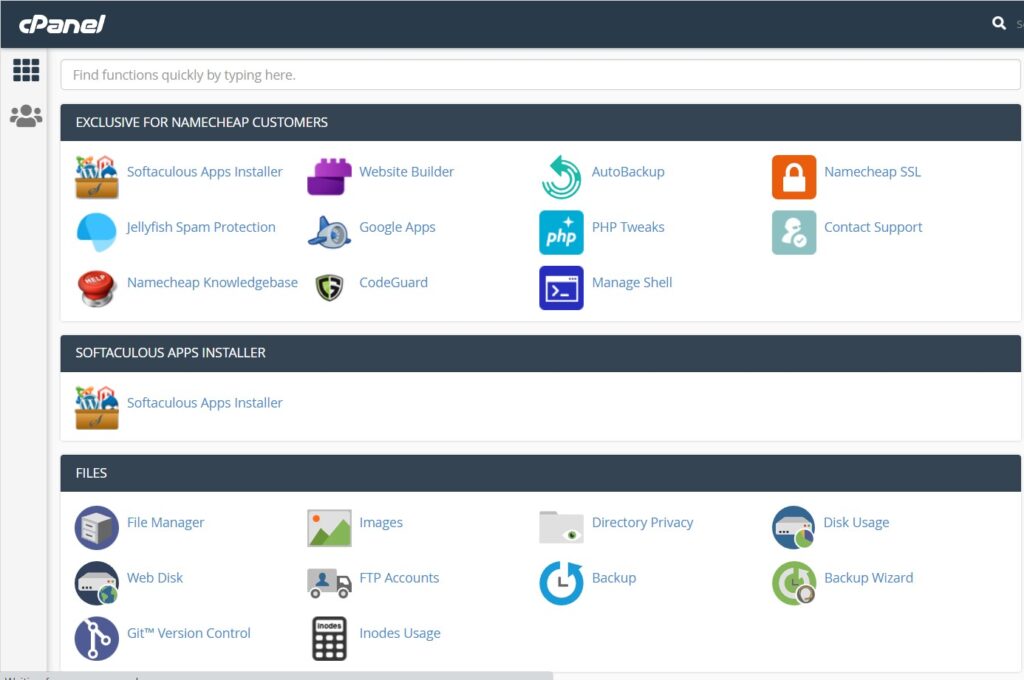This screenshot has height=680, width=1024.
Task: Click the Softaculous icon in Softaculous Apps Installer section
Action: point(97,408)
